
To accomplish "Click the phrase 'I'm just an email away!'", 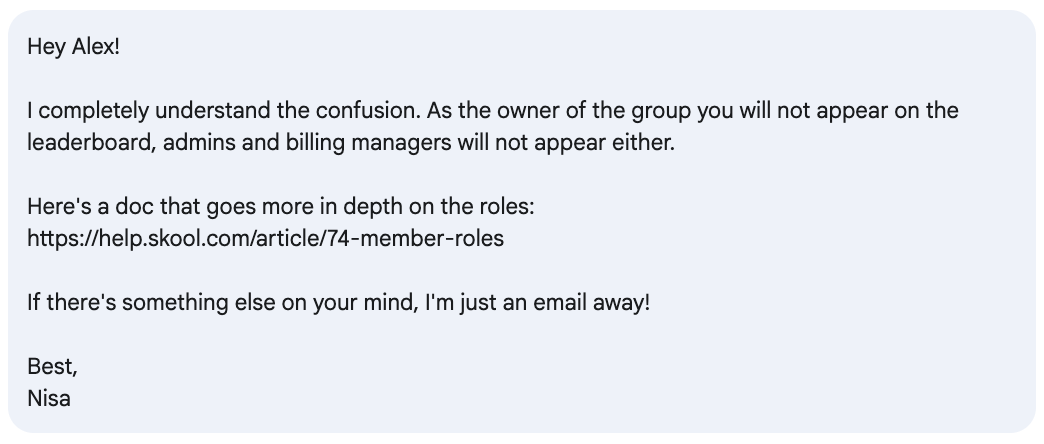I will [537, 303].
